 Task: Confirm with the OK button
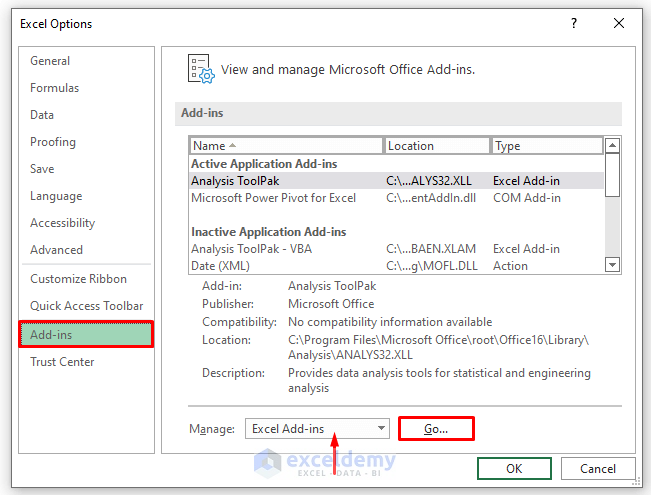click(514, 468)
